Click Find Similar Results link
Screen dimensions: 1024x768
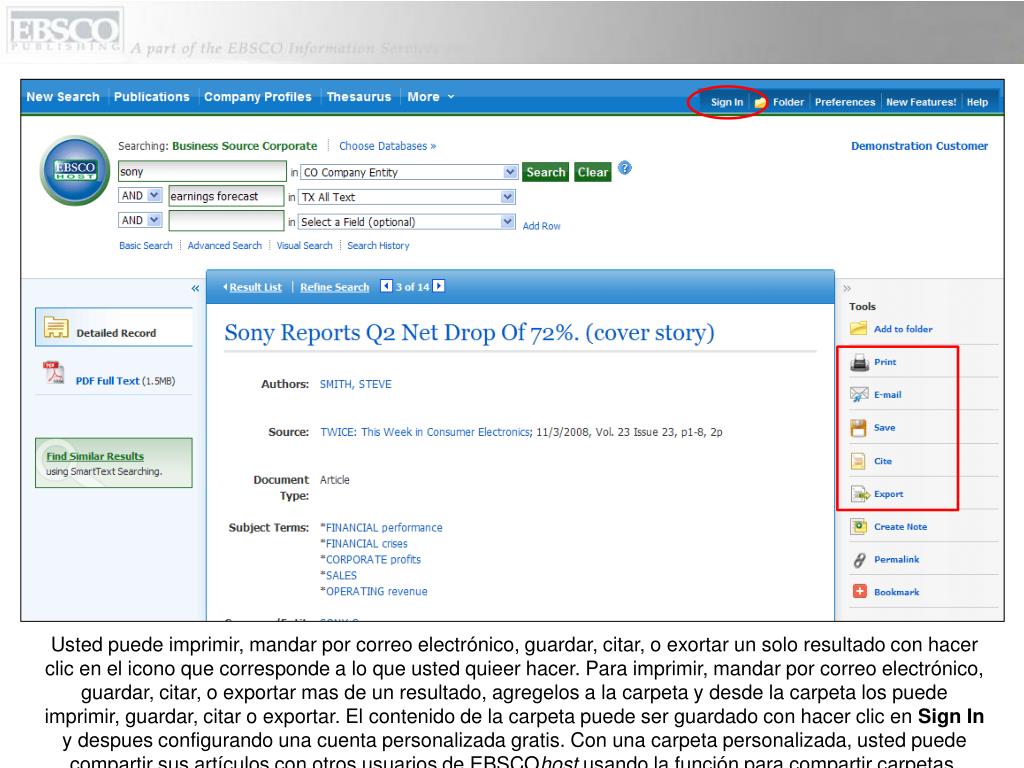[95, 456]
